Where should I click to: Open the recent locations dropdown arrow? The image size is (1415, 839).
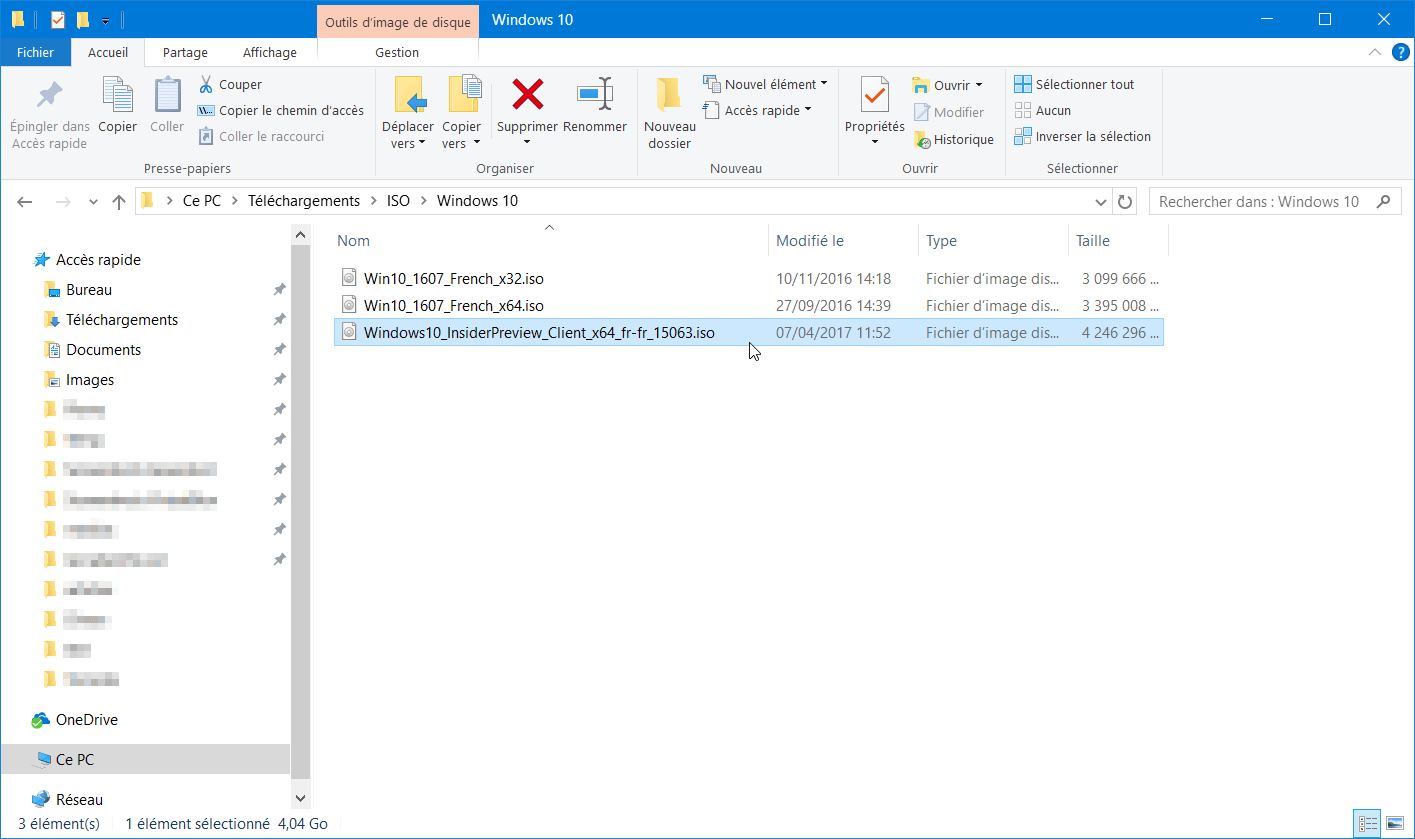pos(93,202)
